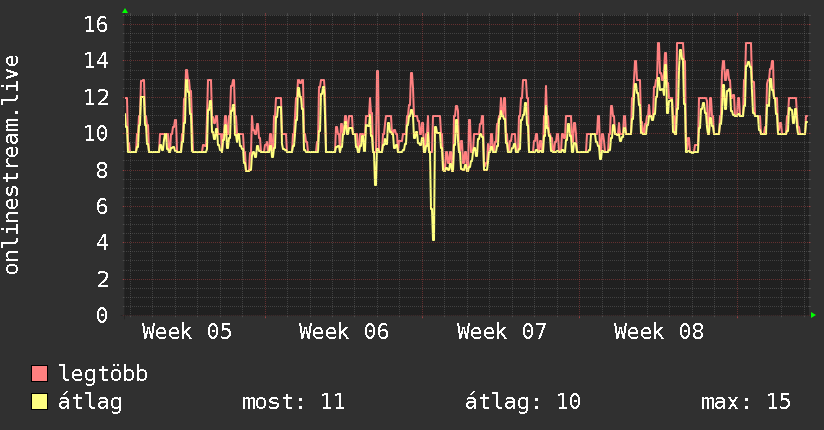Click the 4 label on y-axis
The height and width of the screenshot is (430, 824).
pyautogui.click(x=102, y=243)
